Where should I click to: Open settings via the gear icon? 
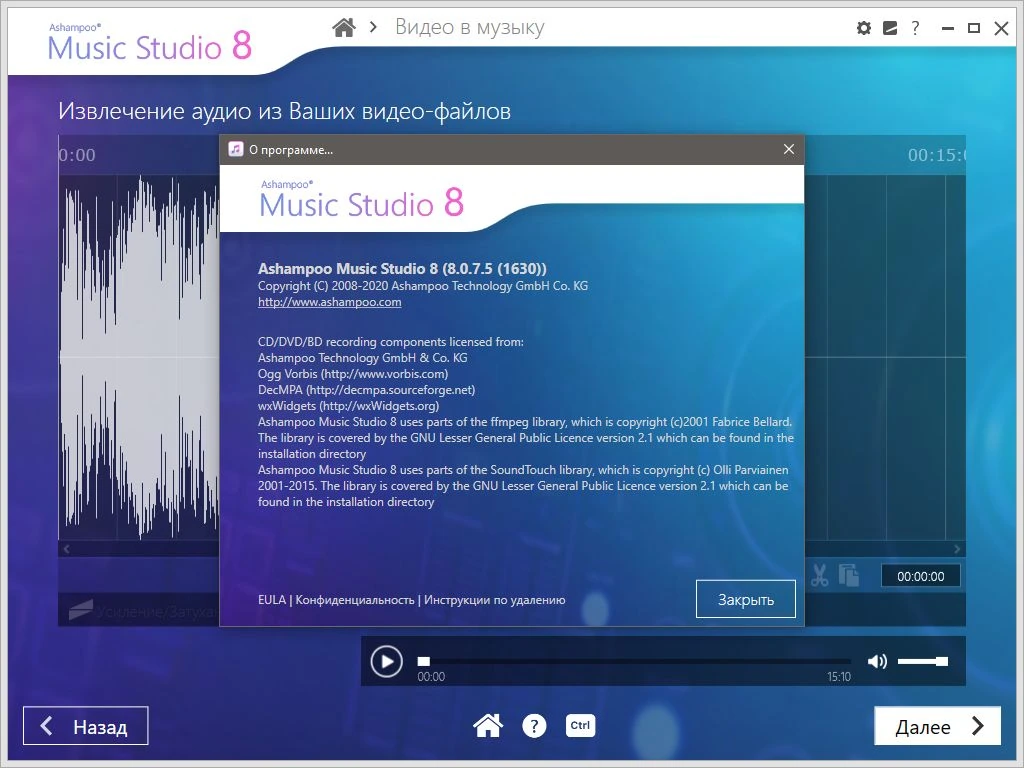click(863, 28)
